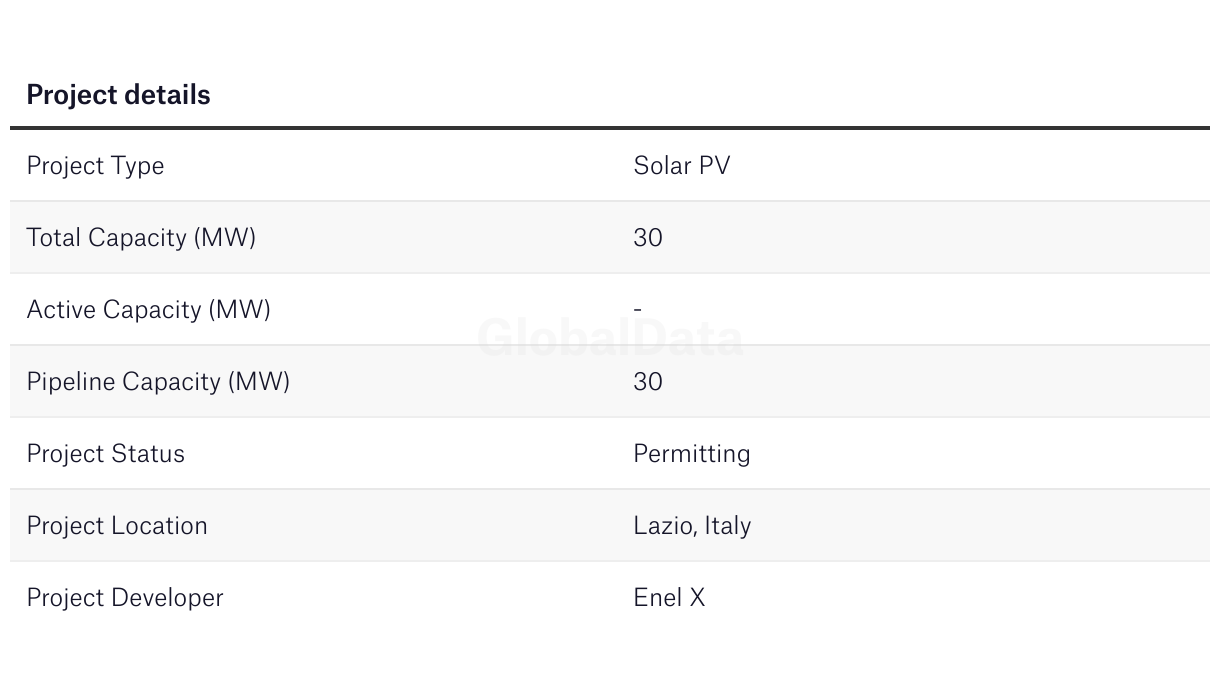
Task: Click the faint GlobalData watermark
Action: [610, 338]
